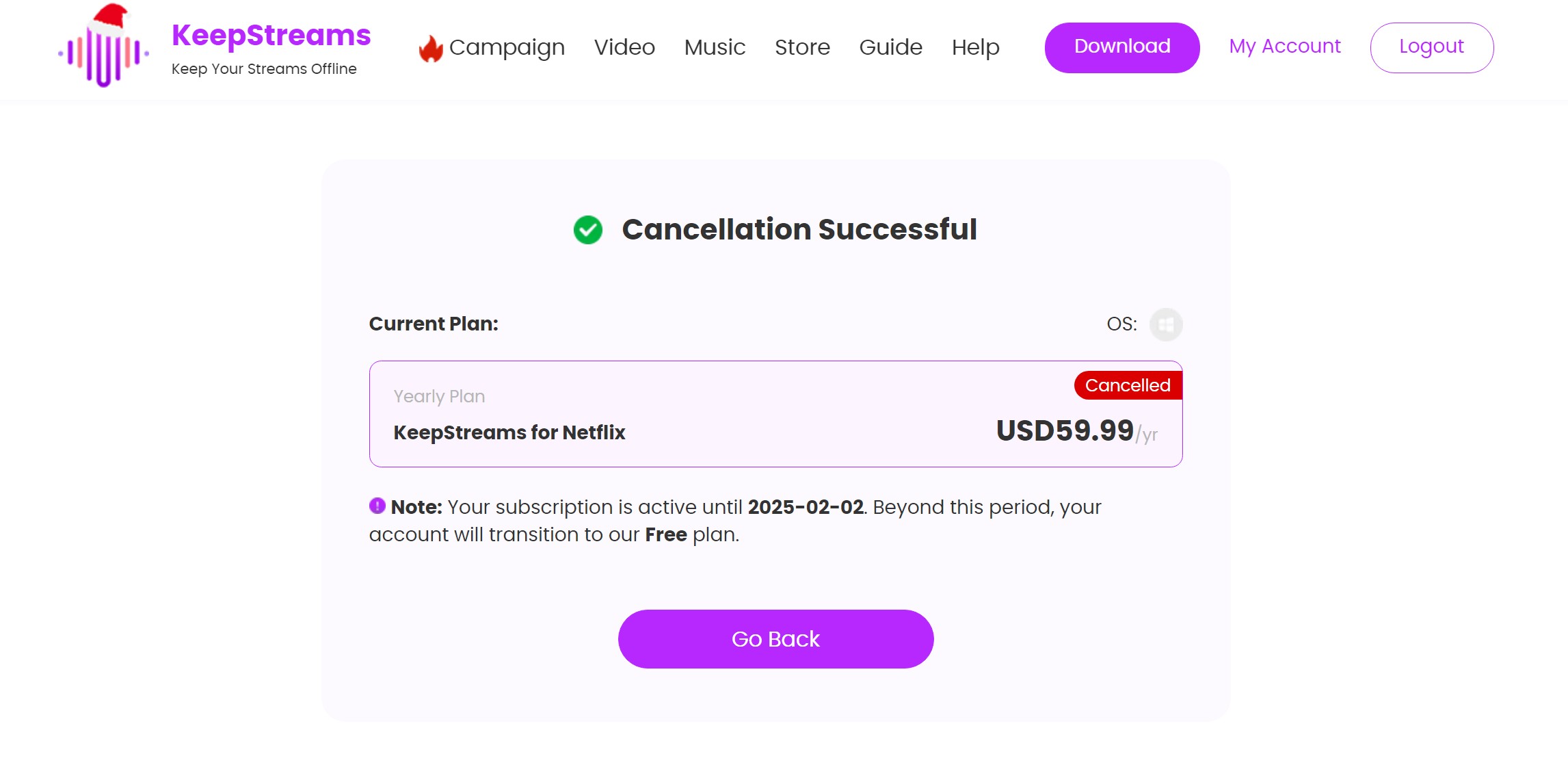This screenshot has width=1568, height=778.
Task: Click the My Account profile icon
Action: [x=1284, y=46]
